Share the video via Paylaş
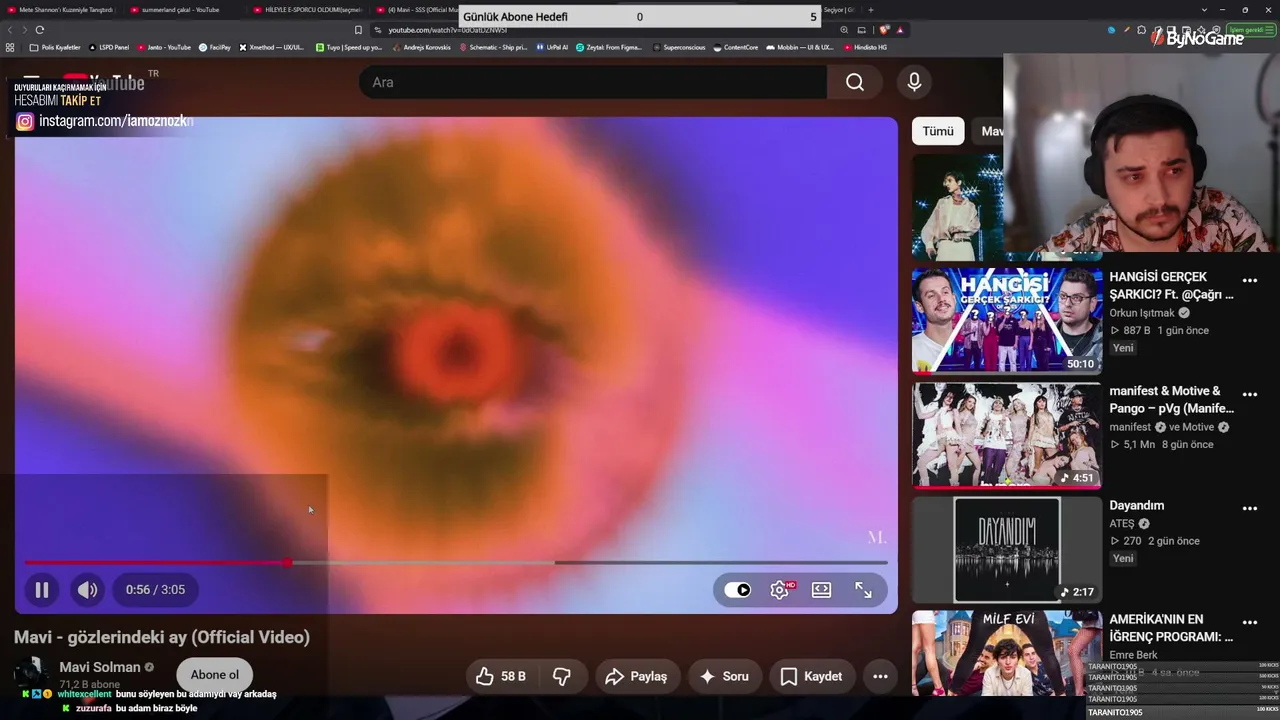The image size is (1280, 720). 636,677
